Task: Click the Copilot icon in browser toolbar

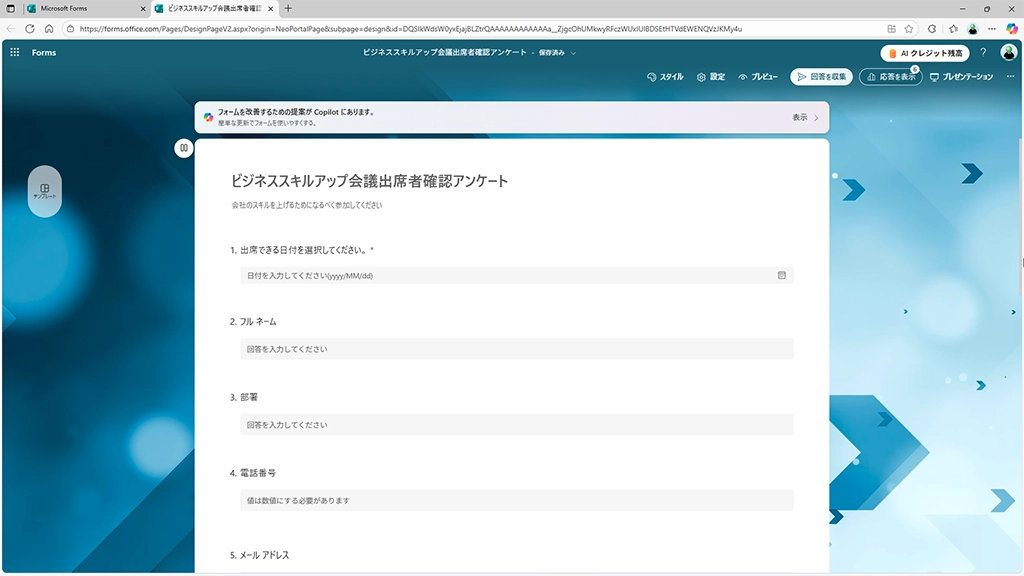Action: point(1012,29)
